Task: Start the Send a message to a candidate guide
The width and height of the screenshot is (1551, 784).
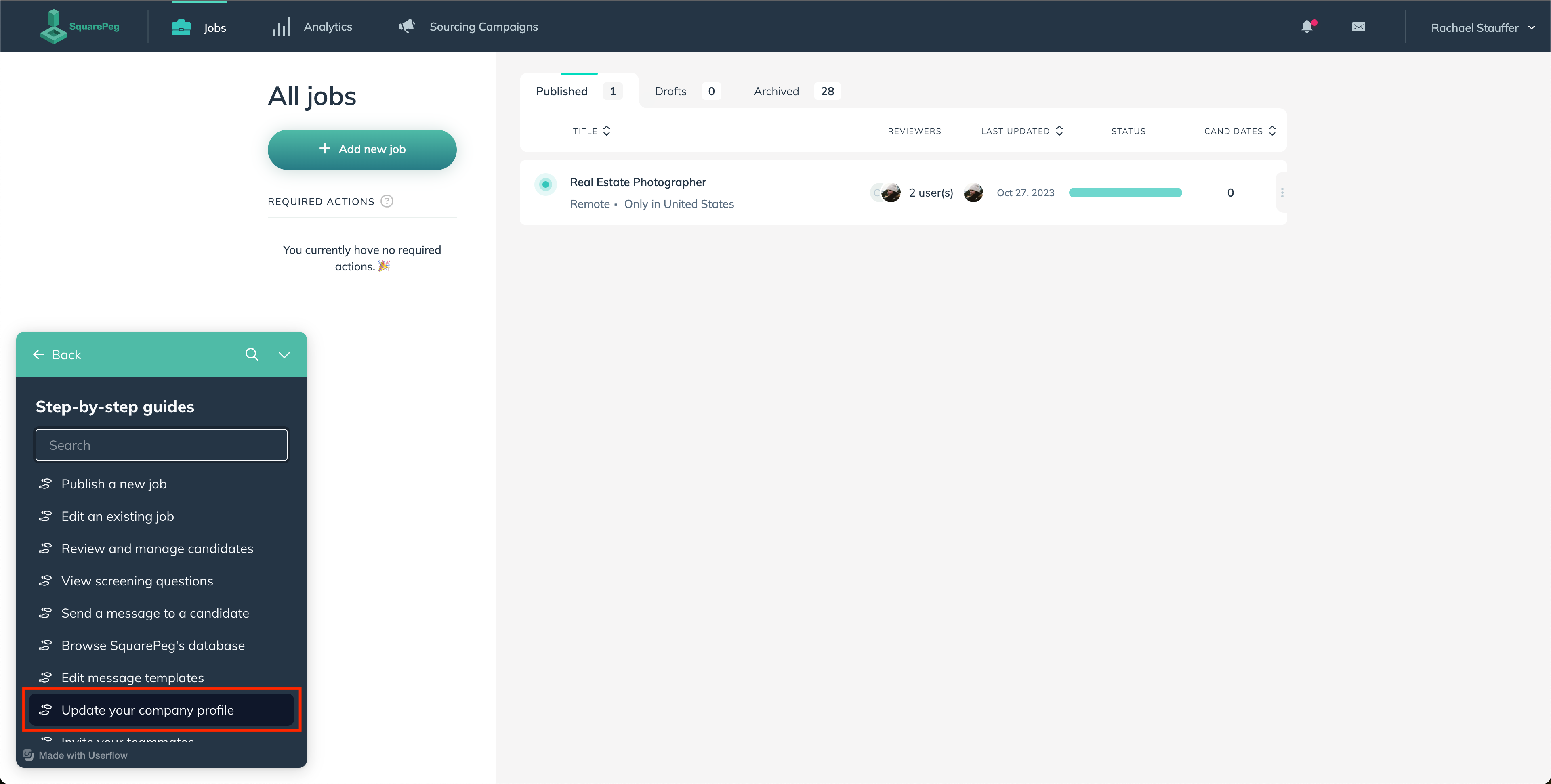Action: pyautogui.click(x=162, y=613)
